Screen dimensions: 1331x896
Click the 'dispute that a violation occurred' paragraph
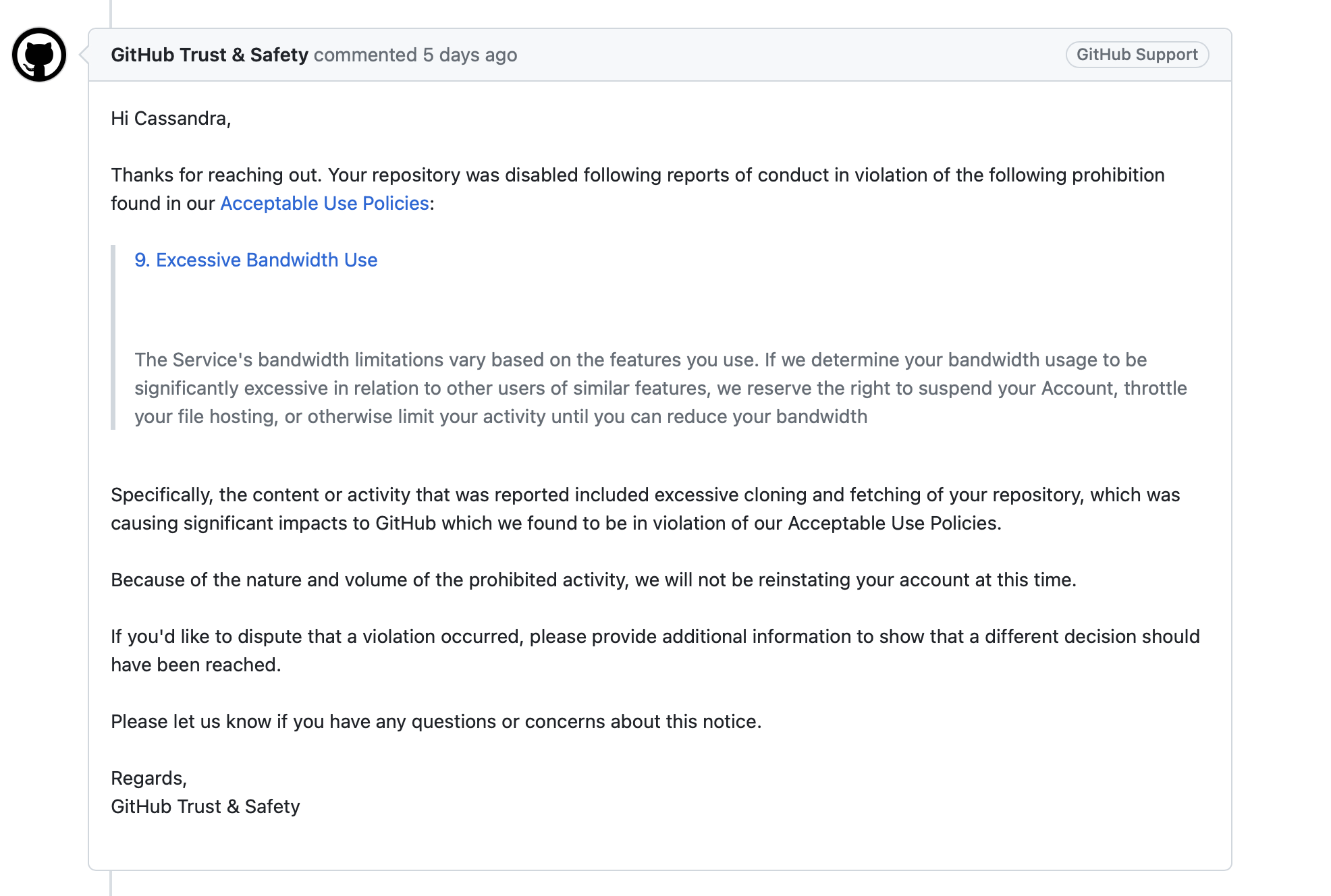[655, 637]
